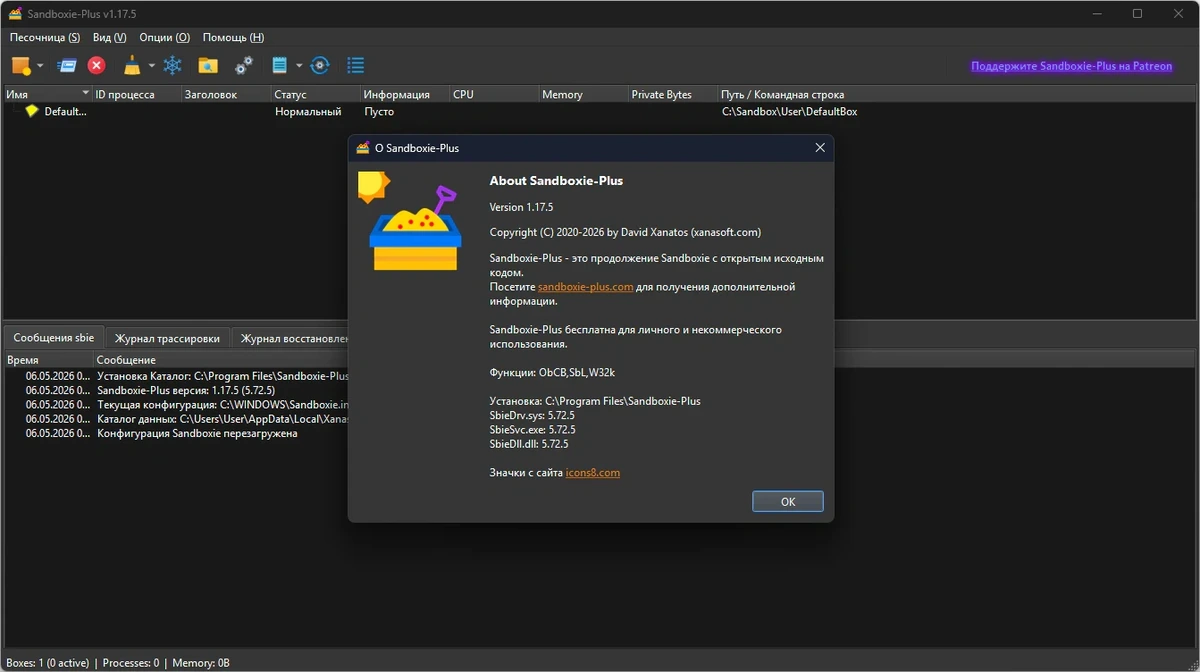Click the About dialog title bar icon

363,148
